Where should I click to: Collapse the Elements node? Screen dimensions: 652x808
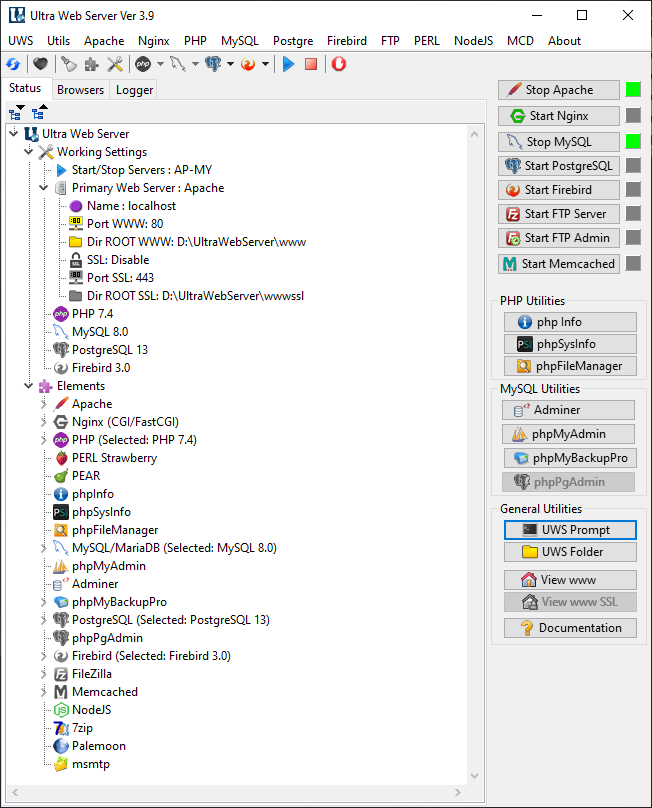click(29, 385)
